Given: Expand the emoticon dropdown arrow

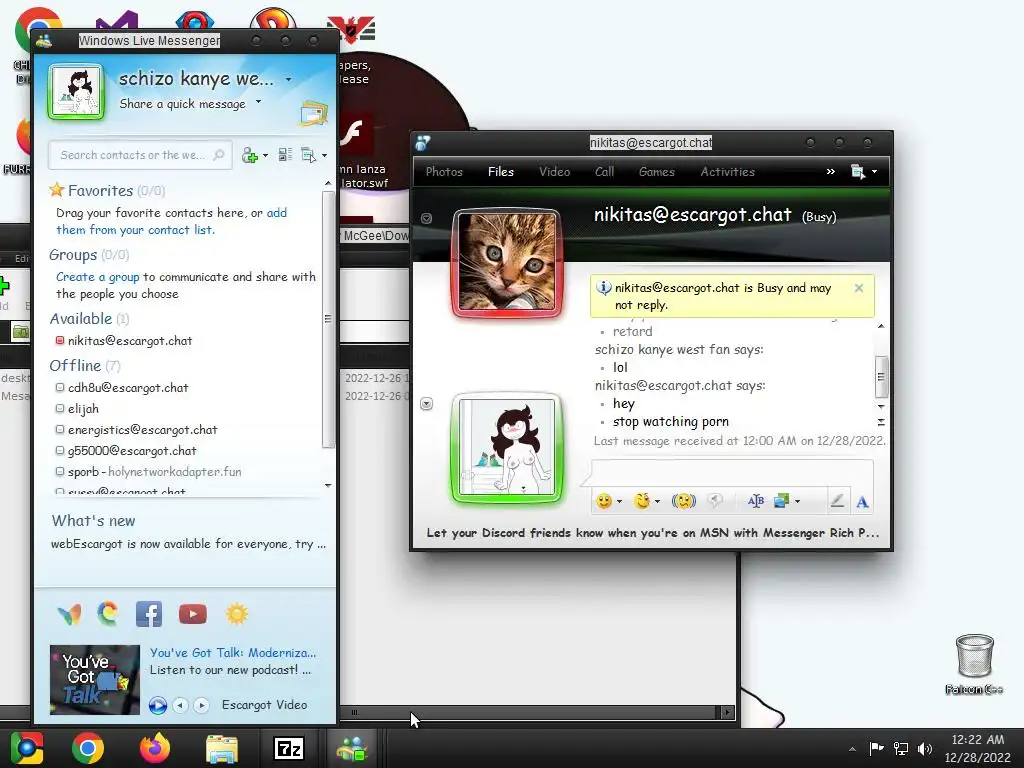Looking at the screenshot, I should click(x=619, y=502).
